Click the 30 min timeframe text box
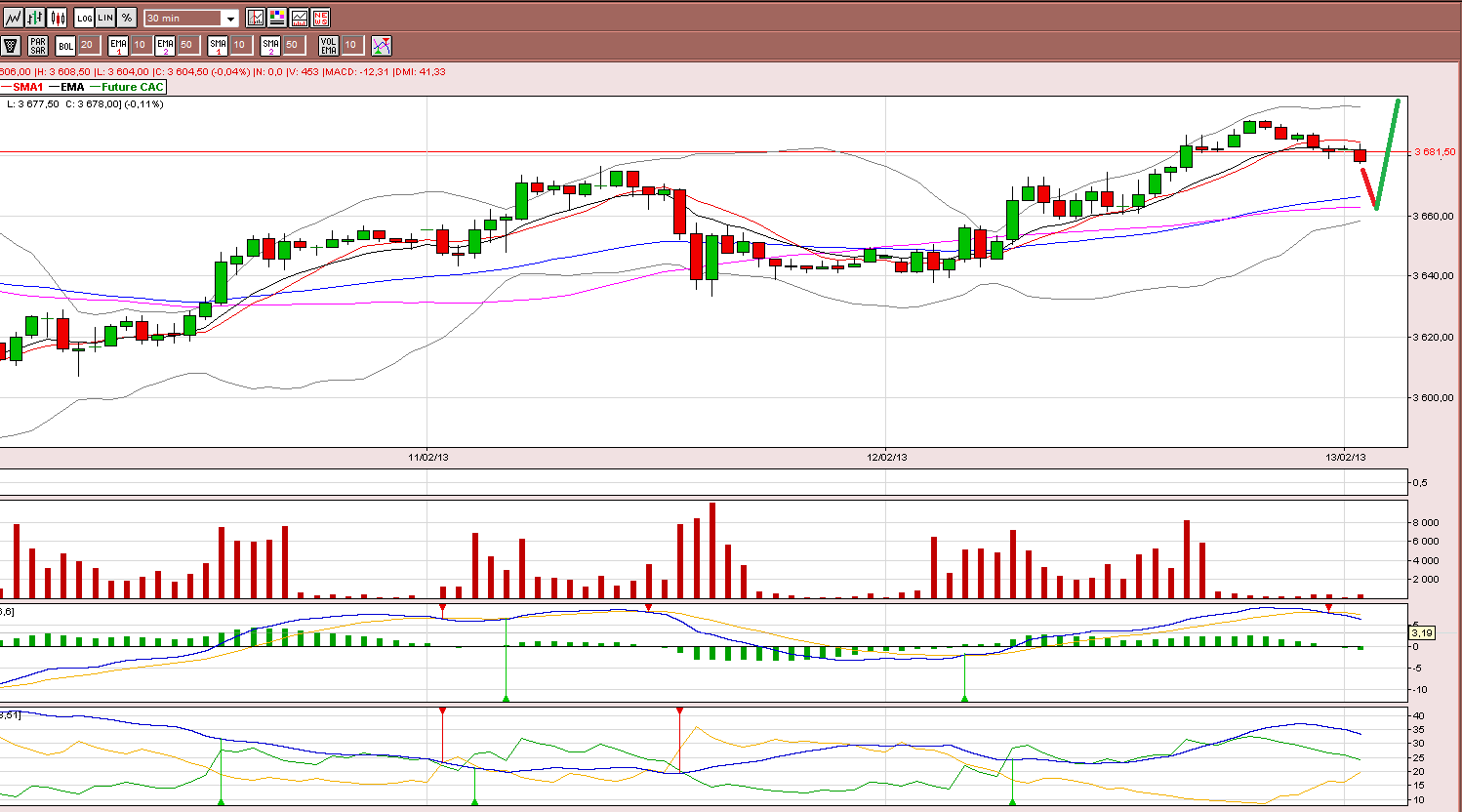This screenshot has width=1462, height=812. click(x=183, y=19)
